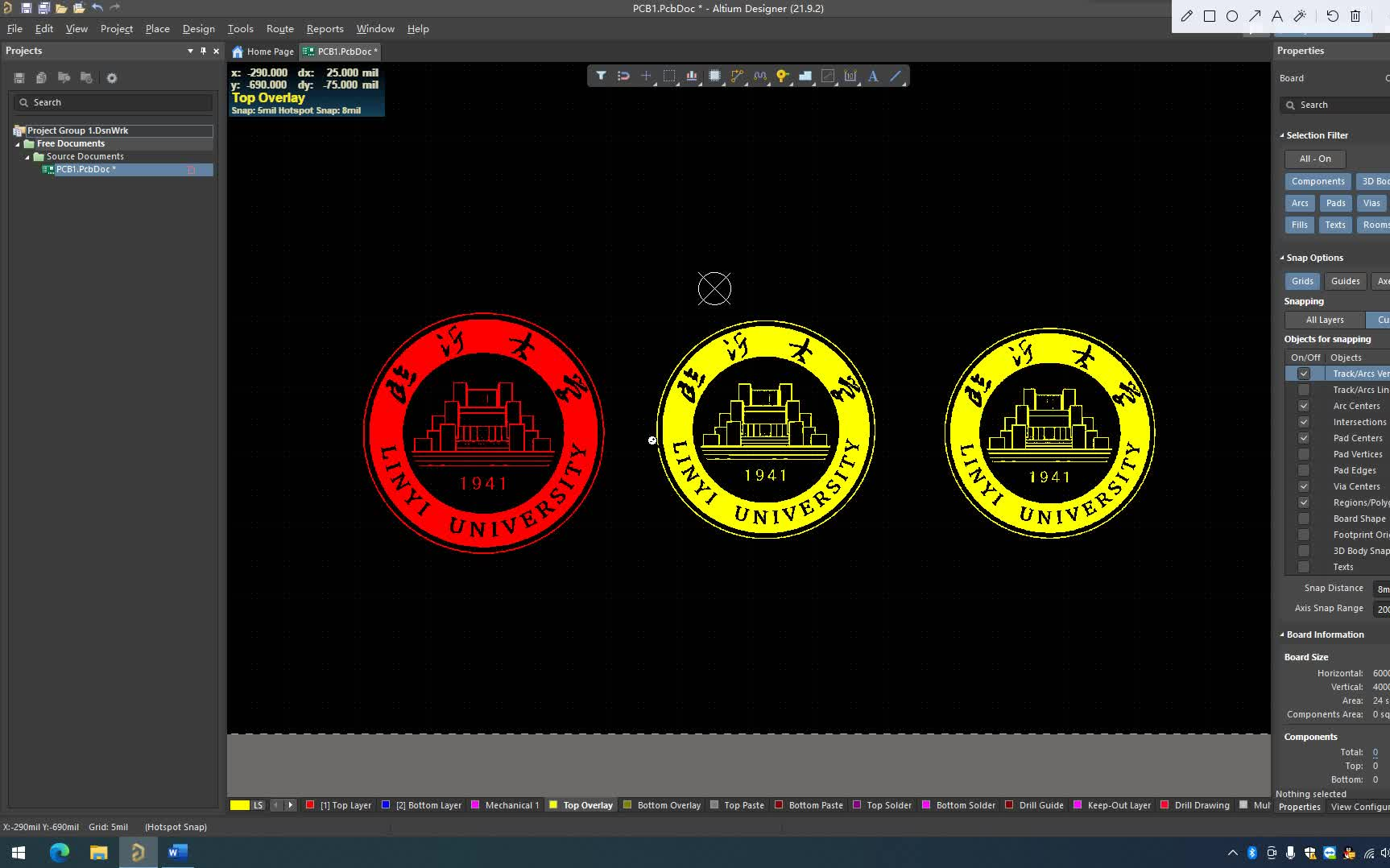
Task: Click the trash delete annotation icon
Action: pos(1355,16)
